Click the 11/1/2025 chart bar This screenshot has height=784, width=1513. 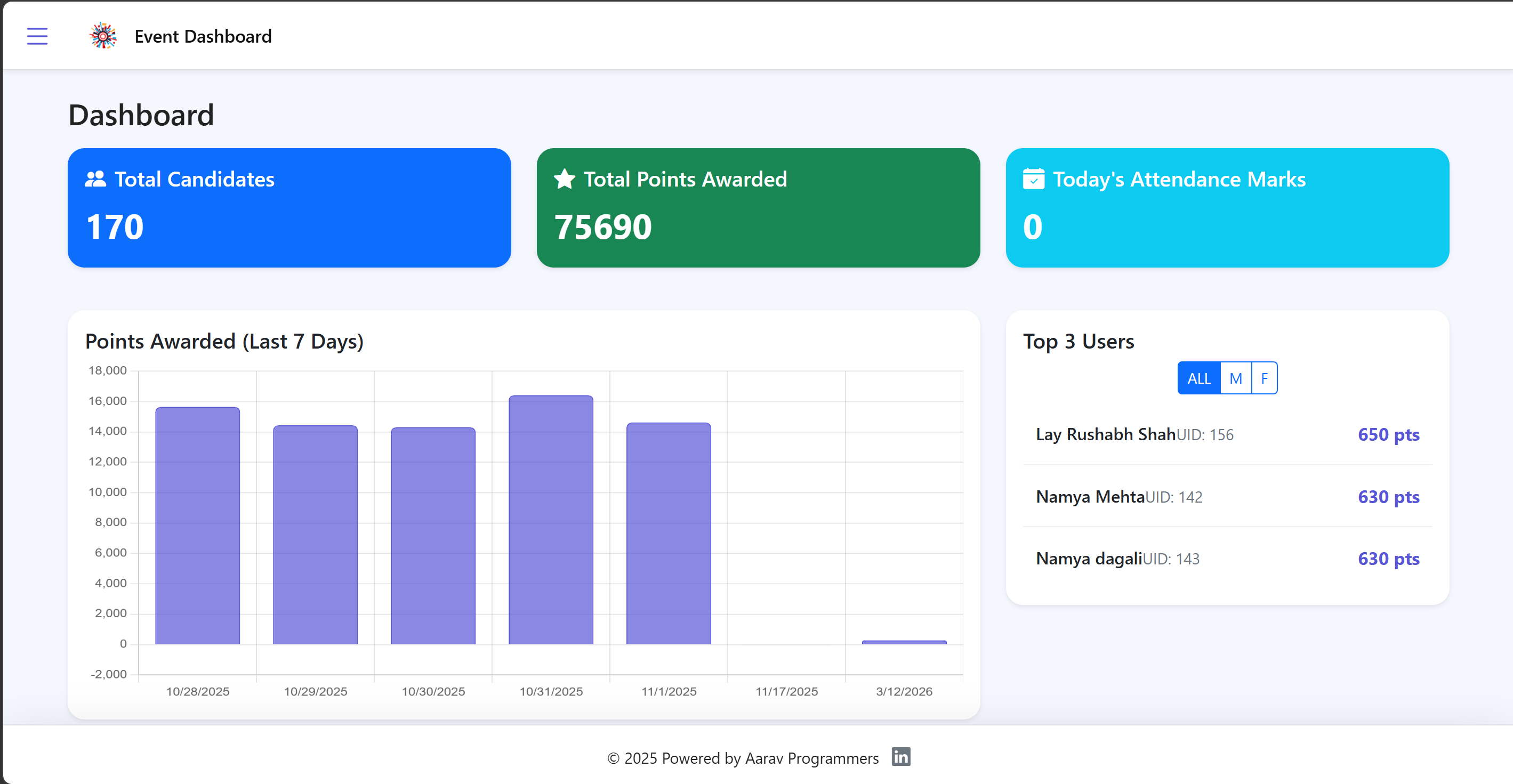pos(669,534)
